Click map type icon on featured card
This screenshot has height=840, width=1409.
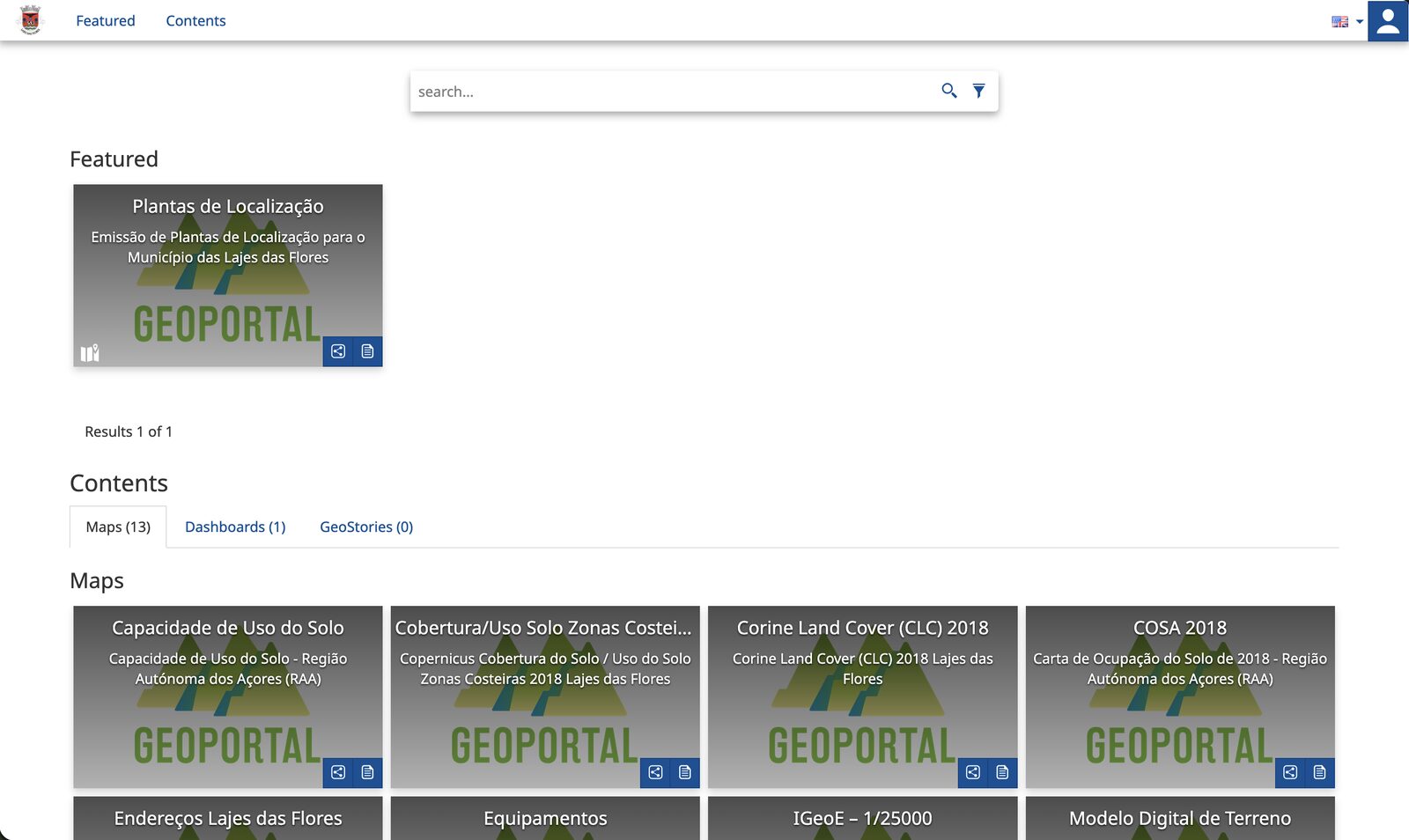(x=90, y=352)
